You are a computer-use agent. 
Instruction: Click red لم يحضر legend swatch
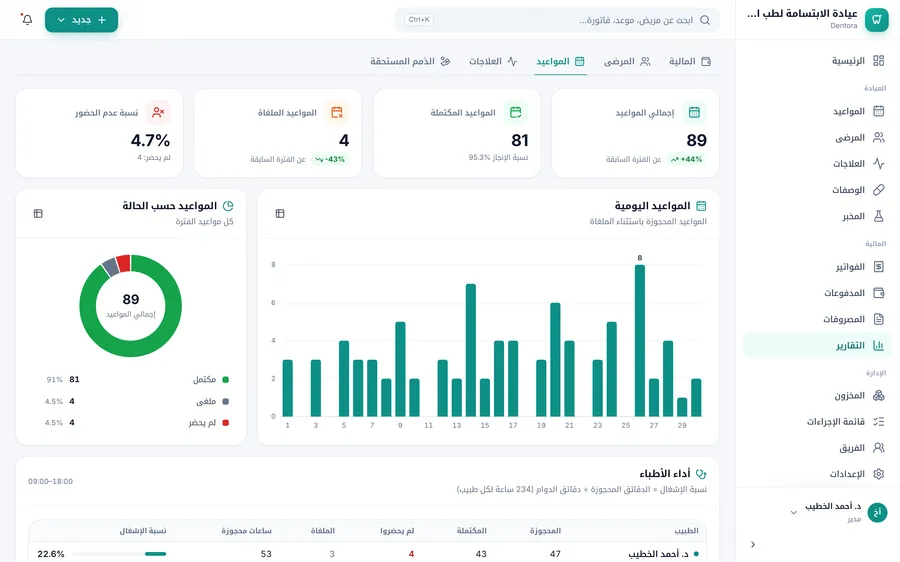pos(226,423)
